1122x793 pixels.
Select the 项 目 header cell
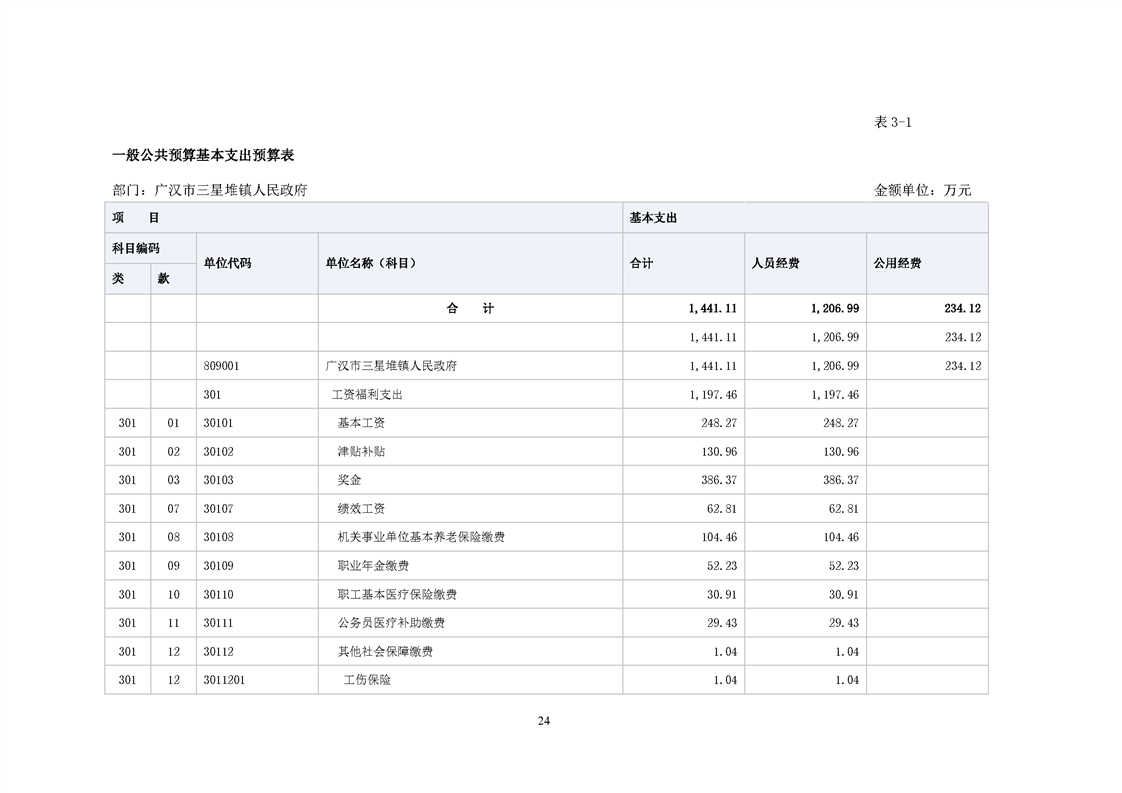pos(364,218)
